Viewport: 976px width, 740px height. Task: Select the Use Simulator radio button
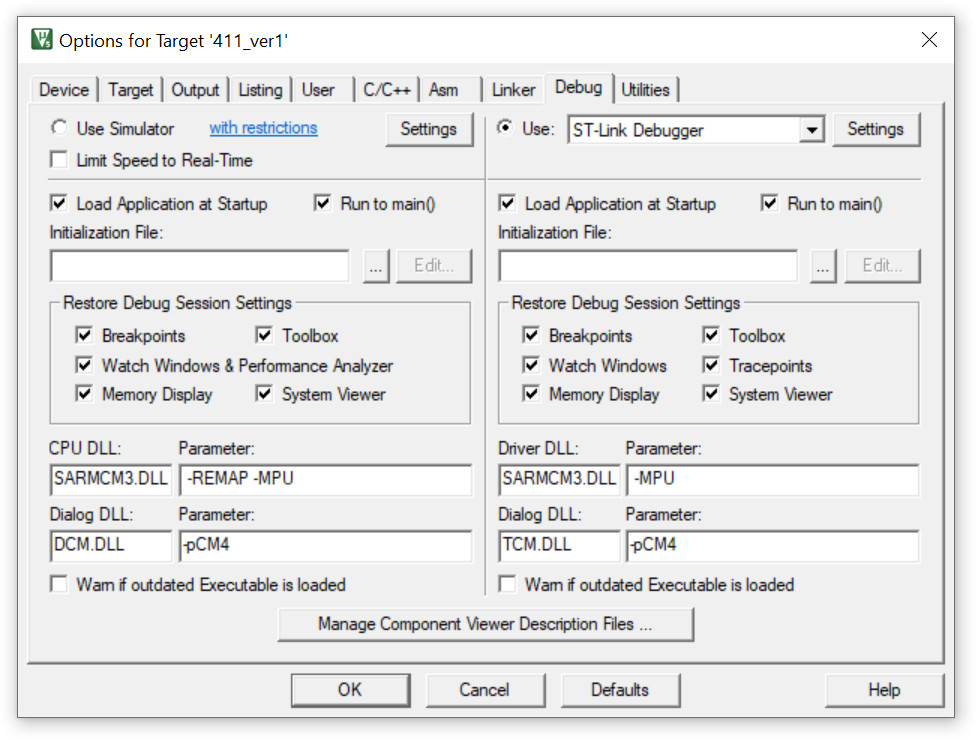coord(59,128)
